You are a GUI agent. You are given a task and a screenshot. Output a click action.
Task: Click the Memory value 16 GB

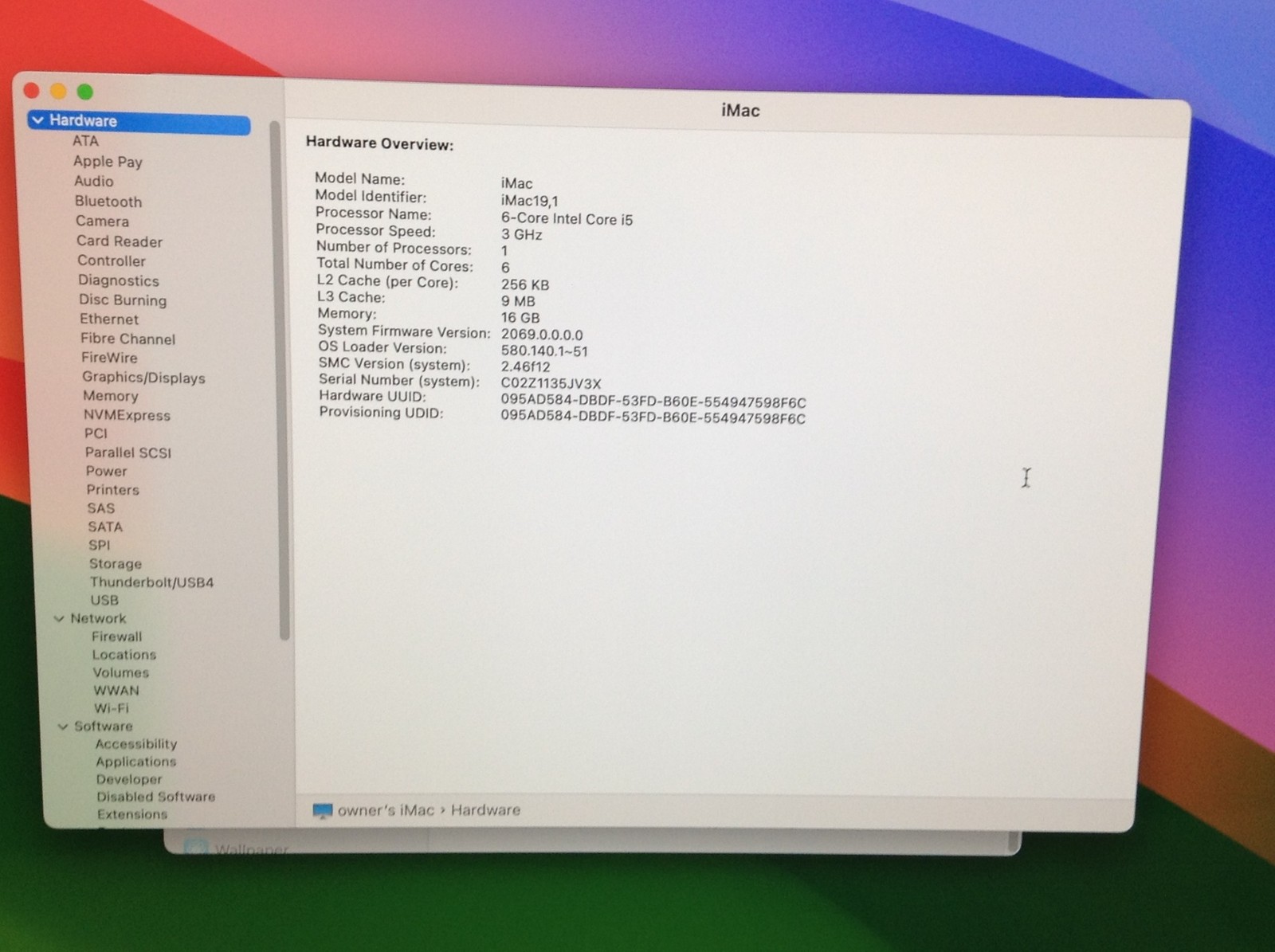pos(520,318)
